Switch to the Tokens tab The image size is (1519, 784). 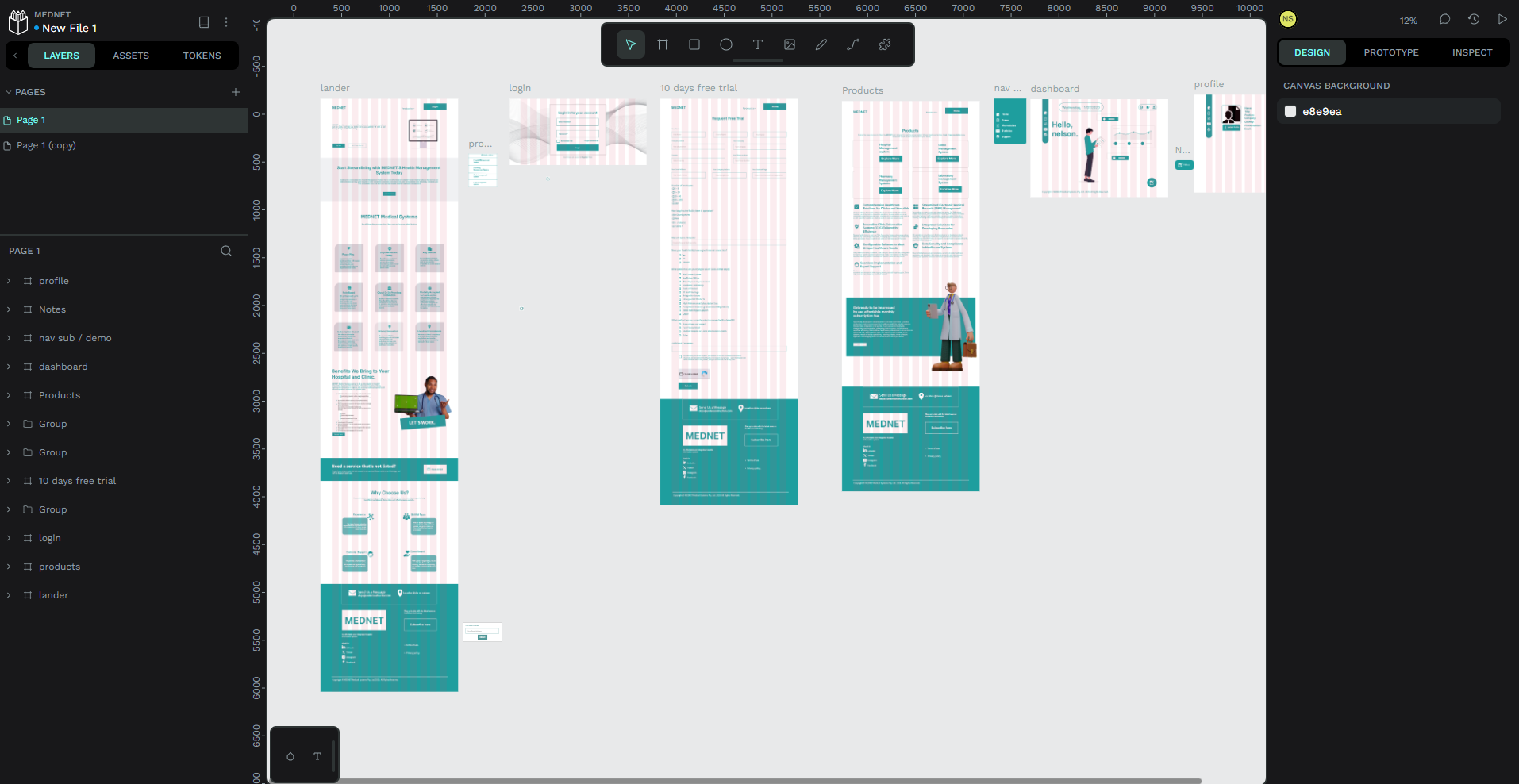202,56
